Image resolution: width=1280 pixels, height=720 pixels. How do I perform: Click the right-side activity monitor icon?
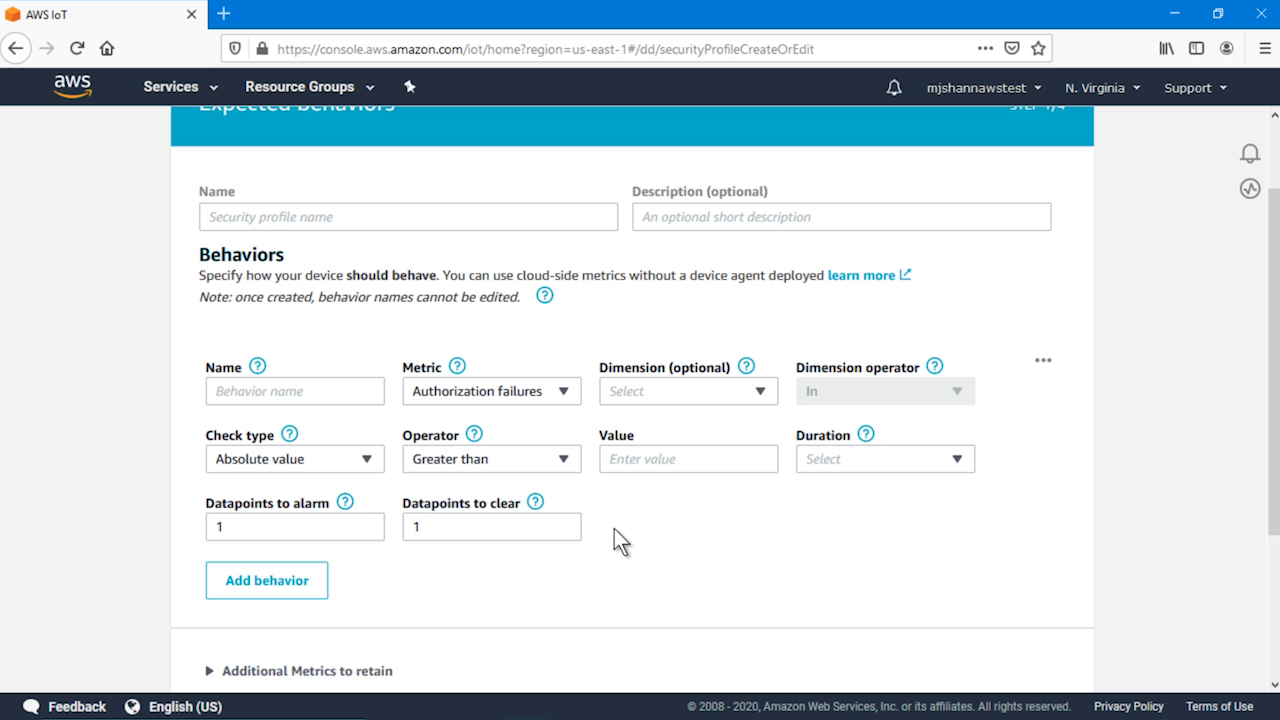tap(1250, 188)
